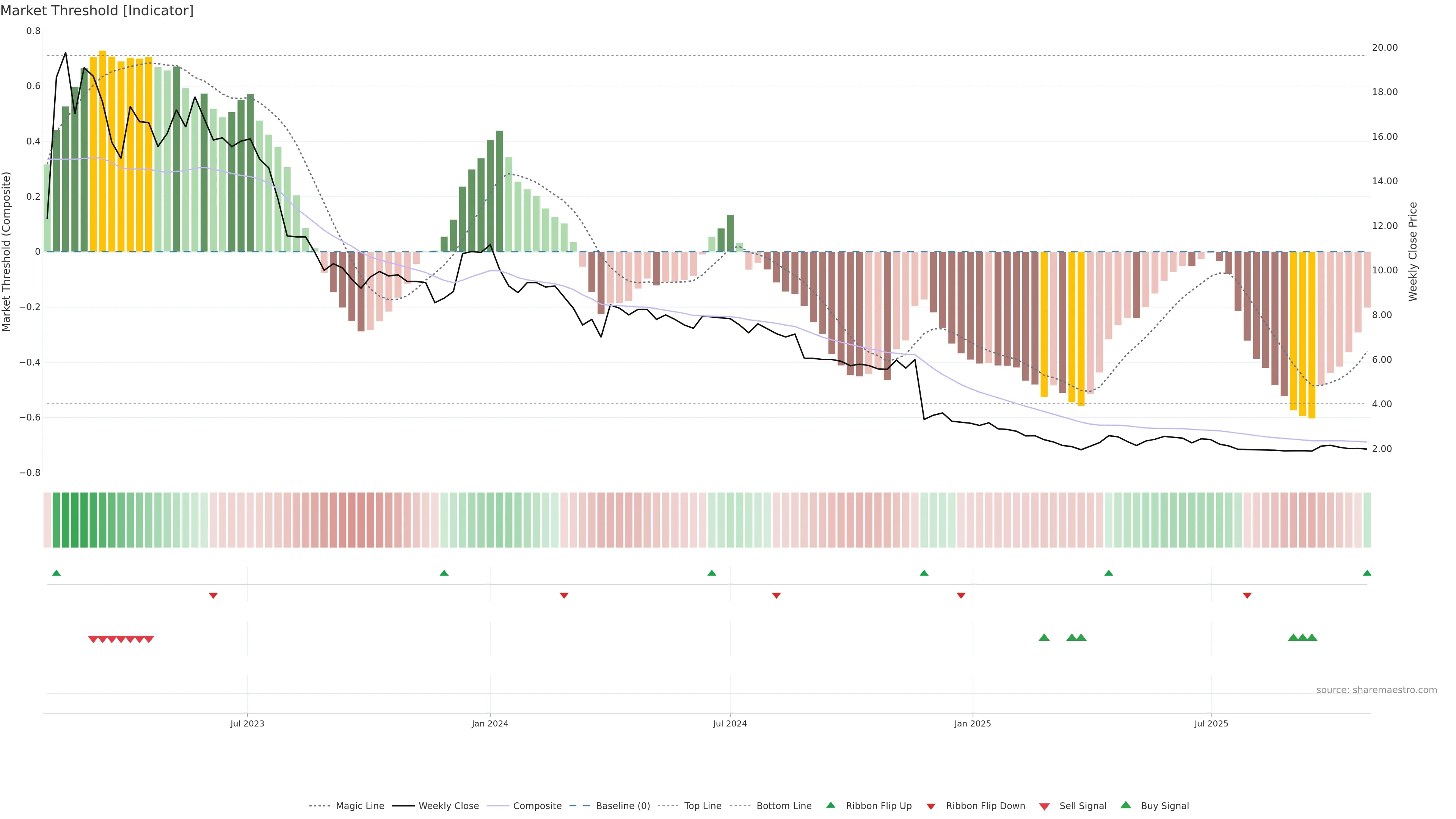
Task: Click the Buy Signal legend triangle icon
Action: [1126, 805]
